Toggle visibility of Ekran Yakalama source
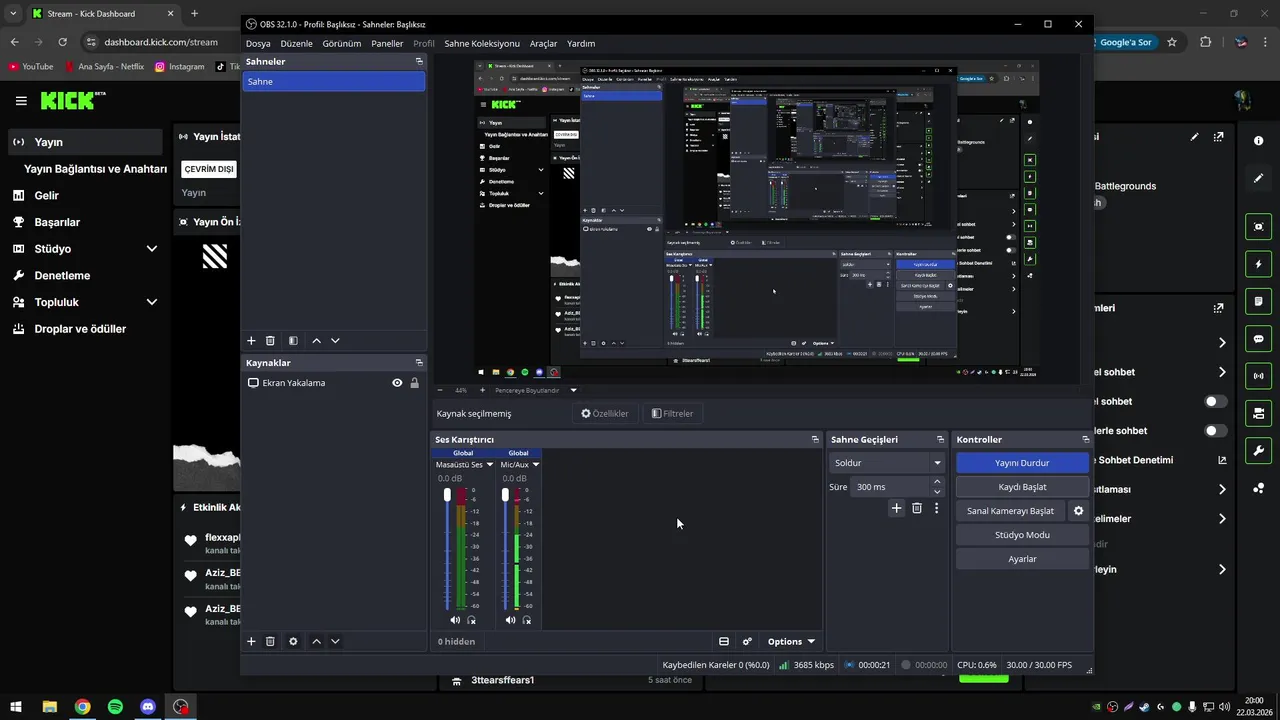Screen dimensions: 1280x720 click(397, 383)
